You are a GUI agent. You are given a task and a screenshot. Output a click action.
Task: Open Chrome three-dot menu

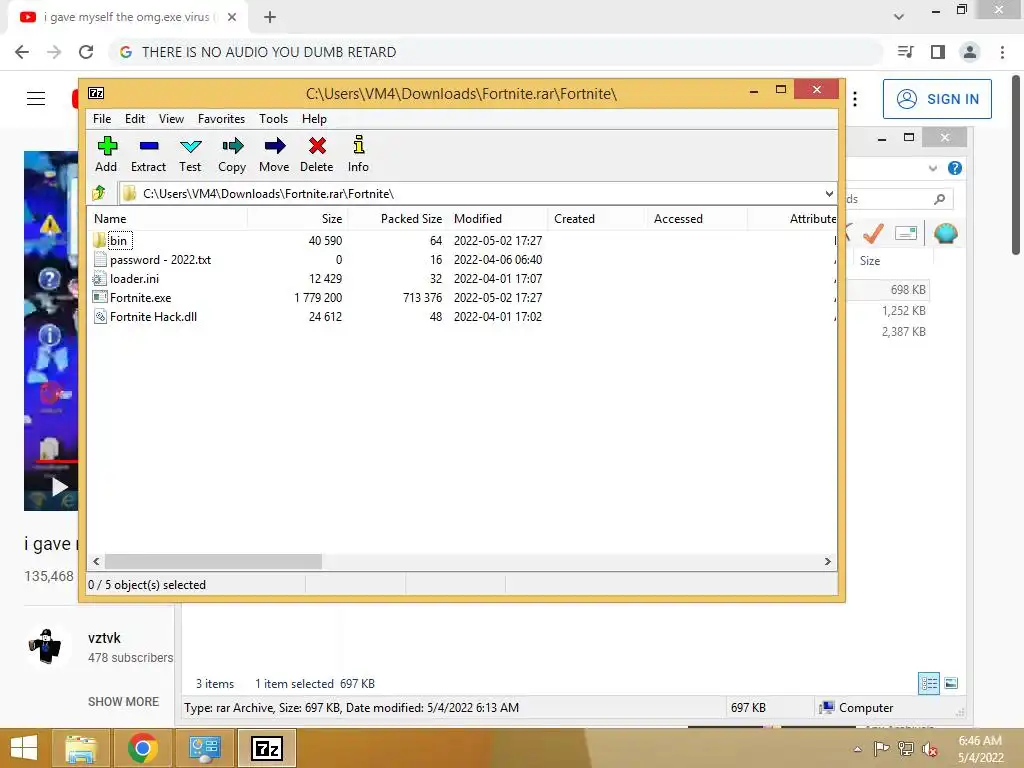pyautogui.click(x=1002, y=52)
